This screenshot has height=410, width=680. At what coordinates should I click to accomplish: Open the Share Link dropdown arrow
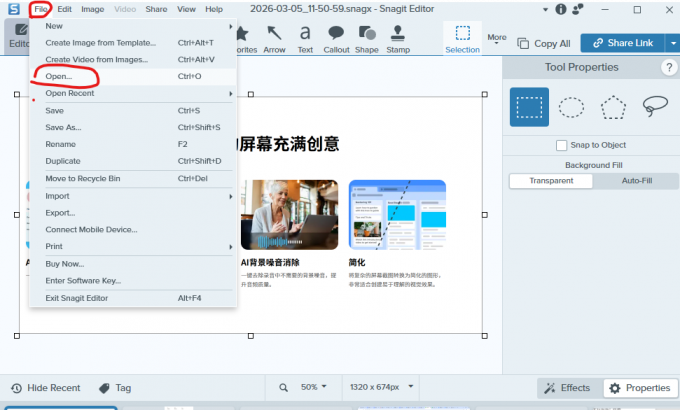pos(673,43)
